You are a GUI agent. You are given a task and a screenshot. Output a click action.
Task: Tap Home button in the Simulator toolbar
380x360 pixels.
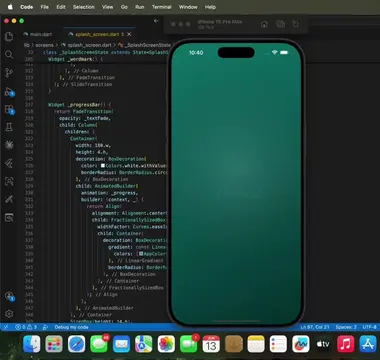264,24
